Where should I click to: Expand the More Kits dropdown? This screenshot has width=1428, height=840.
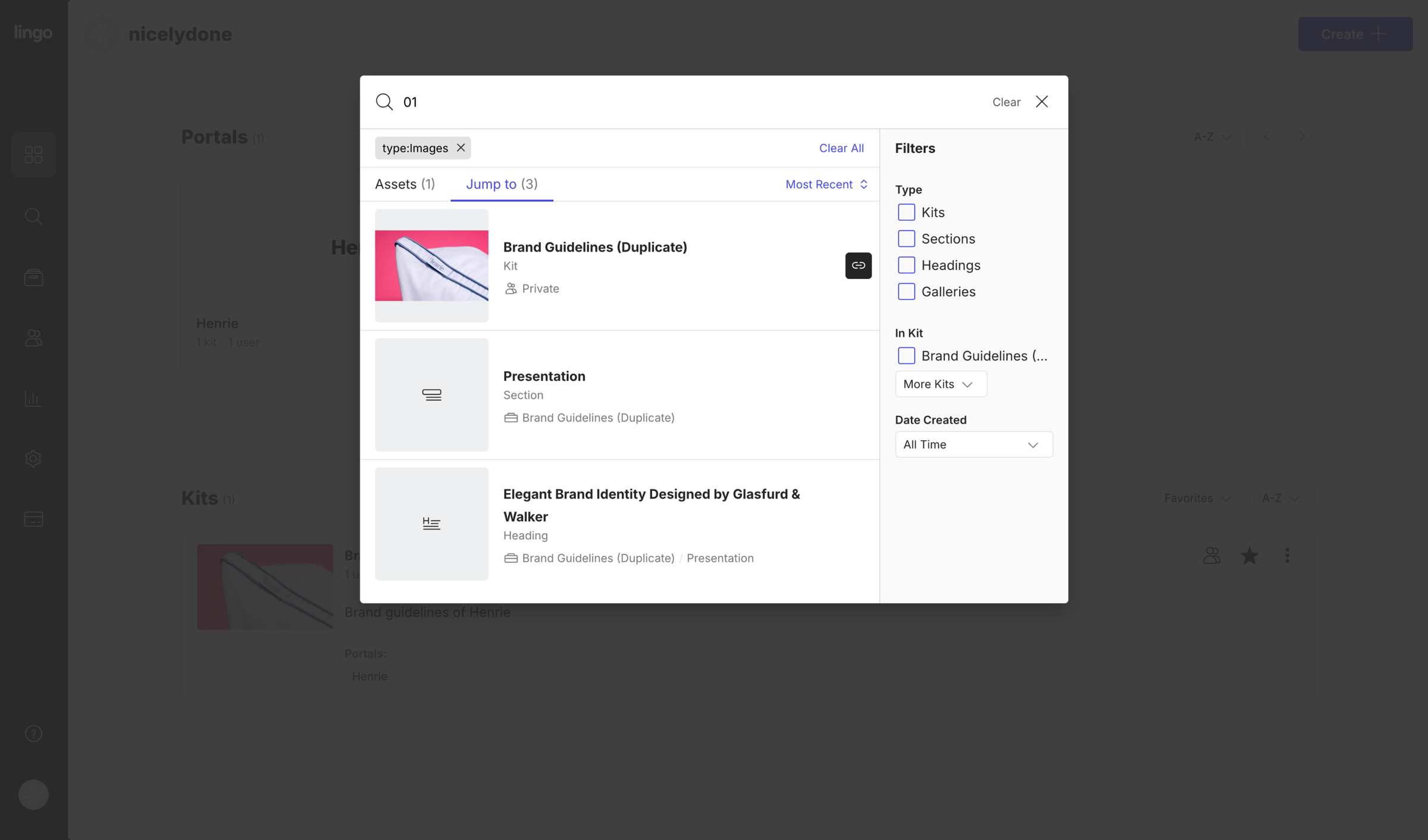(941, 384)
